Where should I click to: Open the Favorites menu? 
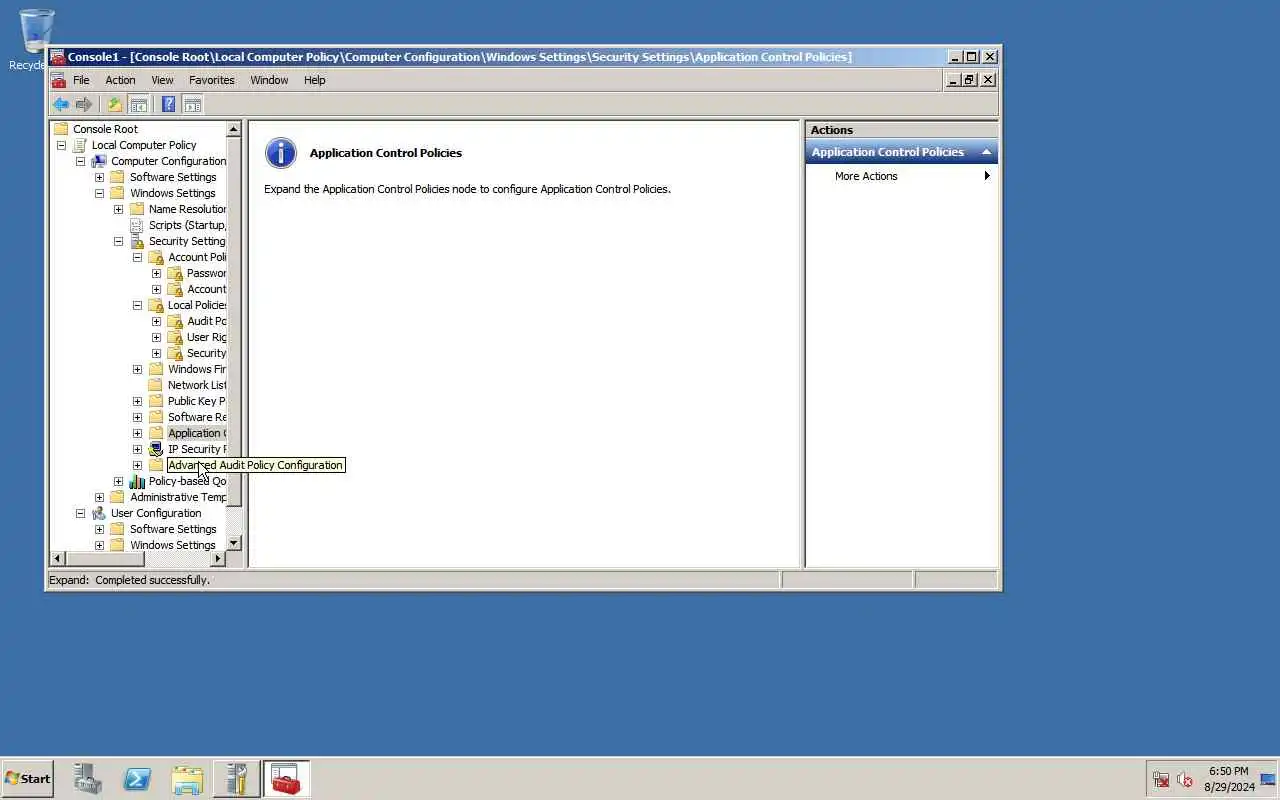point(212,80)
